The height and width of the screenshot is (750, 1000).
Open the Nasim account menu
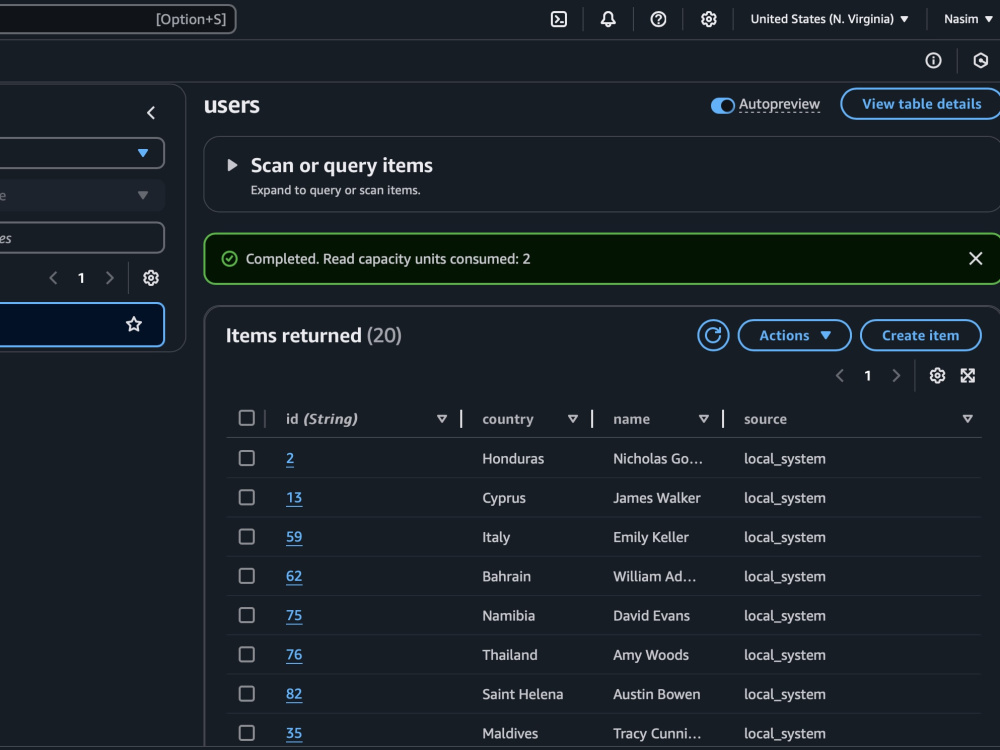pyautogui.click(x=967, y=19)
